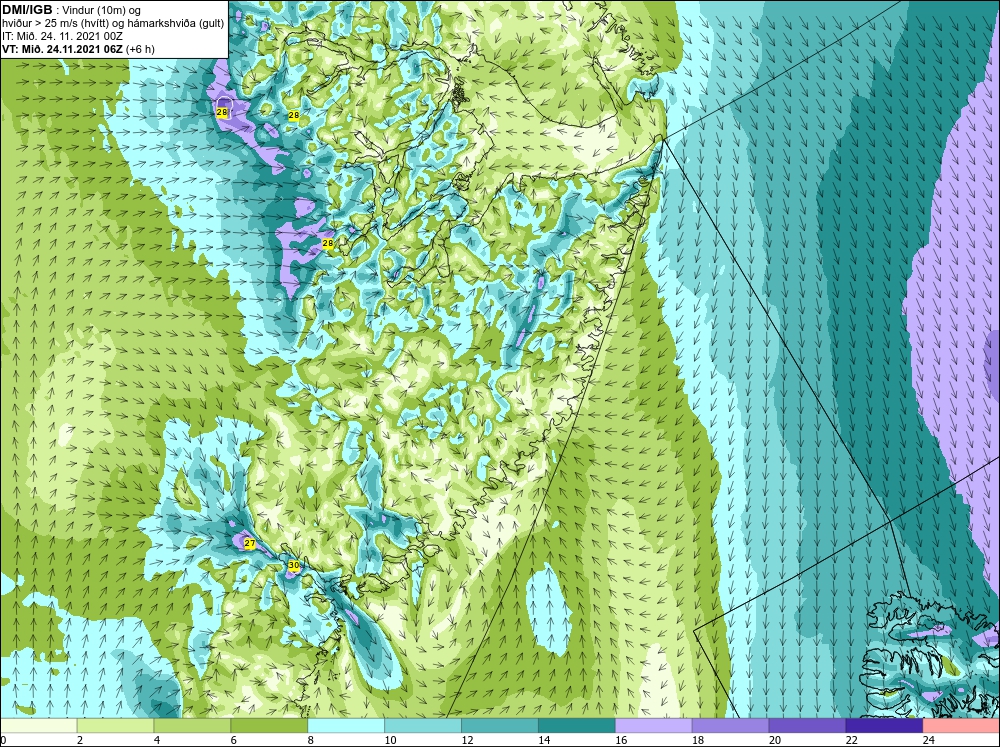Click the scale label '6'

coord(233,740)
